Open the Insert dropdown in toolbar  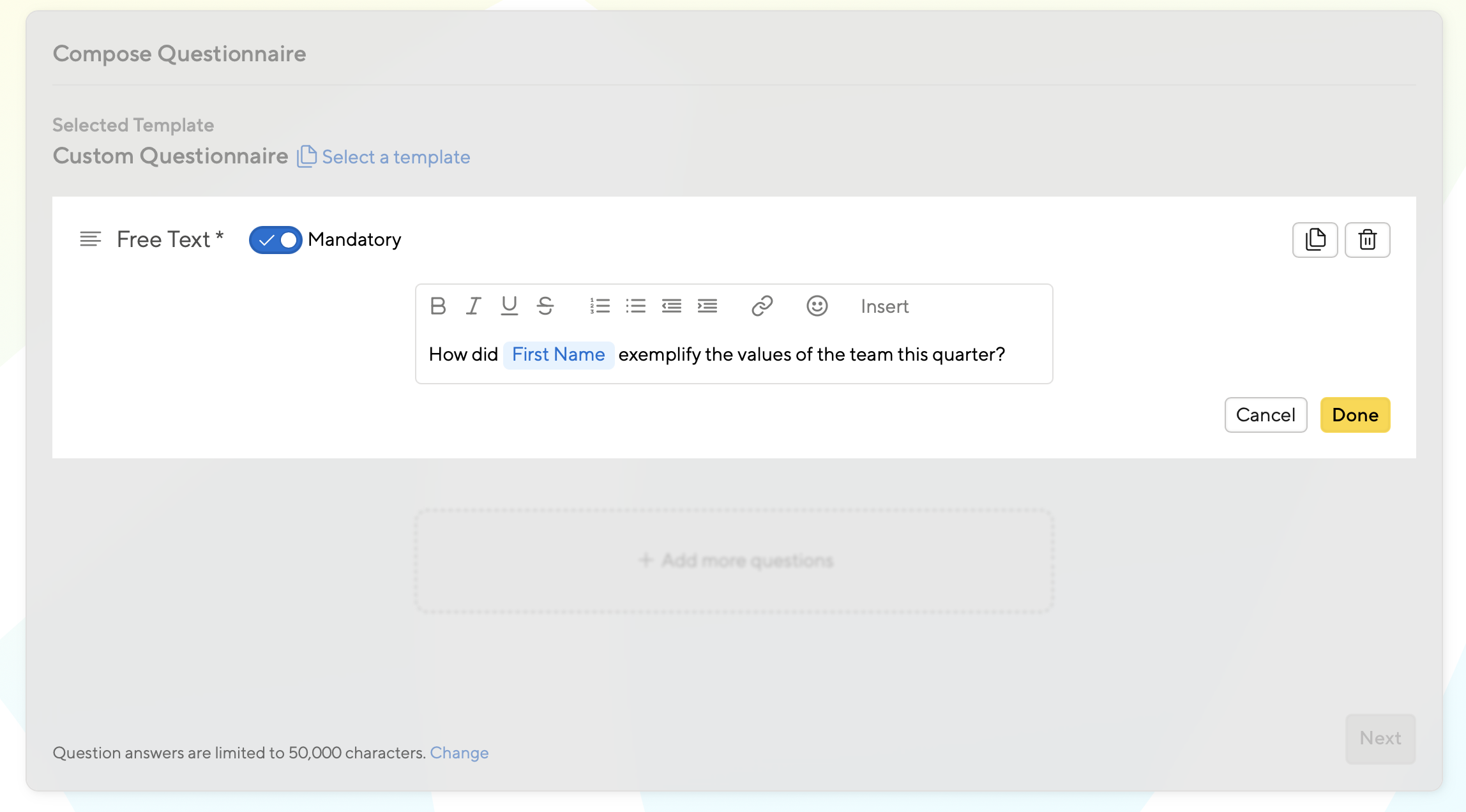tap(884, 306)
